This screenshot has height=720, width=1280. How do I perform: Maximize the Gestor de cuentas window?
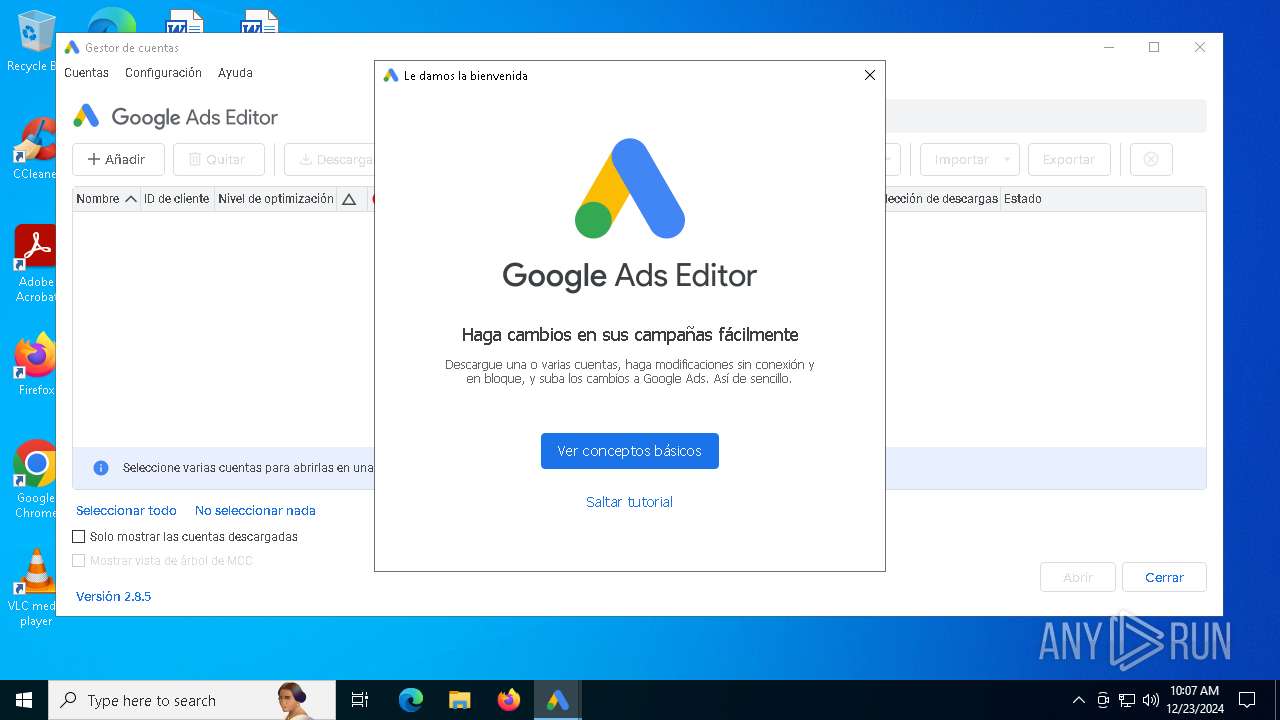(x=1153, y=47)
